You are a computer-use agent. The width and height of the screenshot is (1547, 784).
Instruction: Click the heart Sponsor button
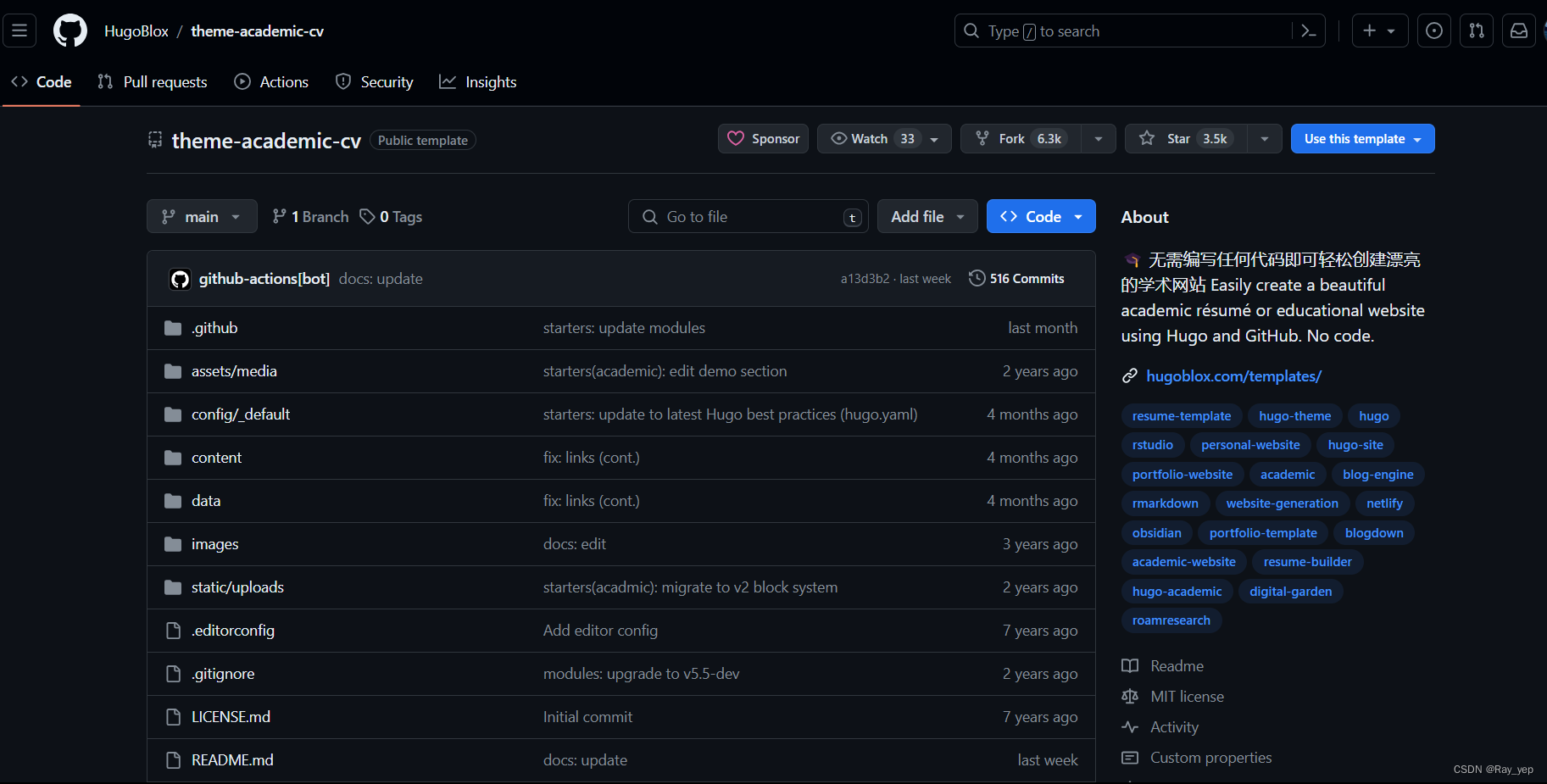tap(763, 139)
